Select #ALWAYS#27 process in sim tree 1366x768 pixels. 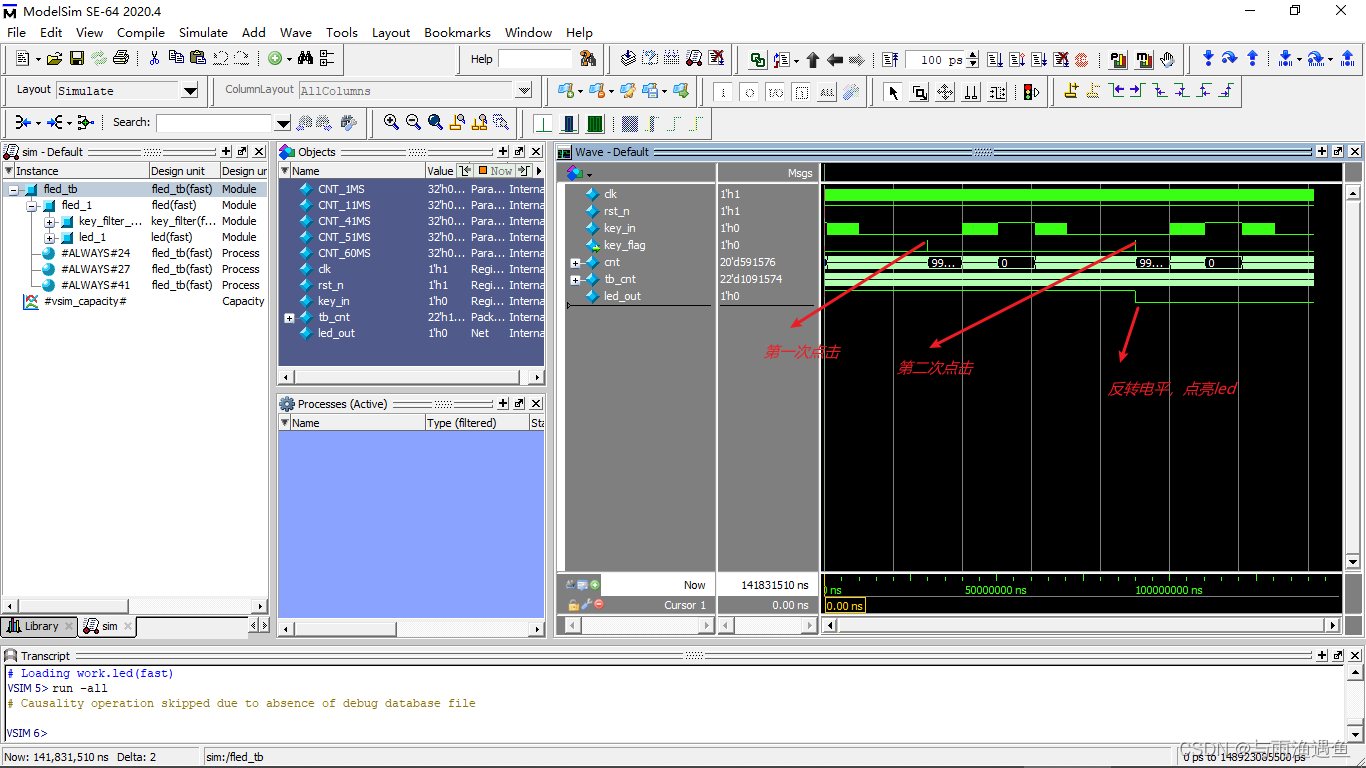coord(95,269)
